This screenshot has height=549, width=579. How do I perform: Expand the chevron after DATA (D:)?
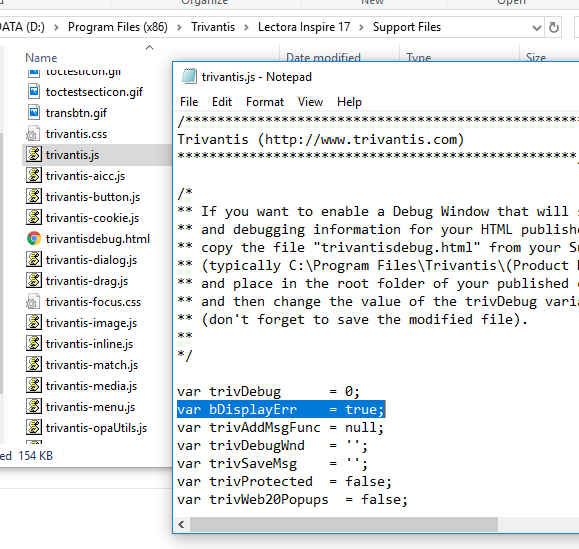click(56, 28)
